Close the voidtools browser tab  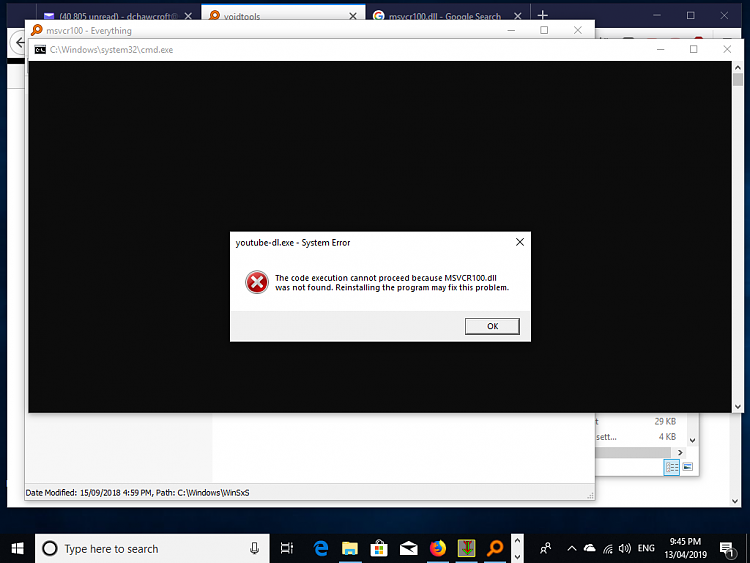[353, 16]
